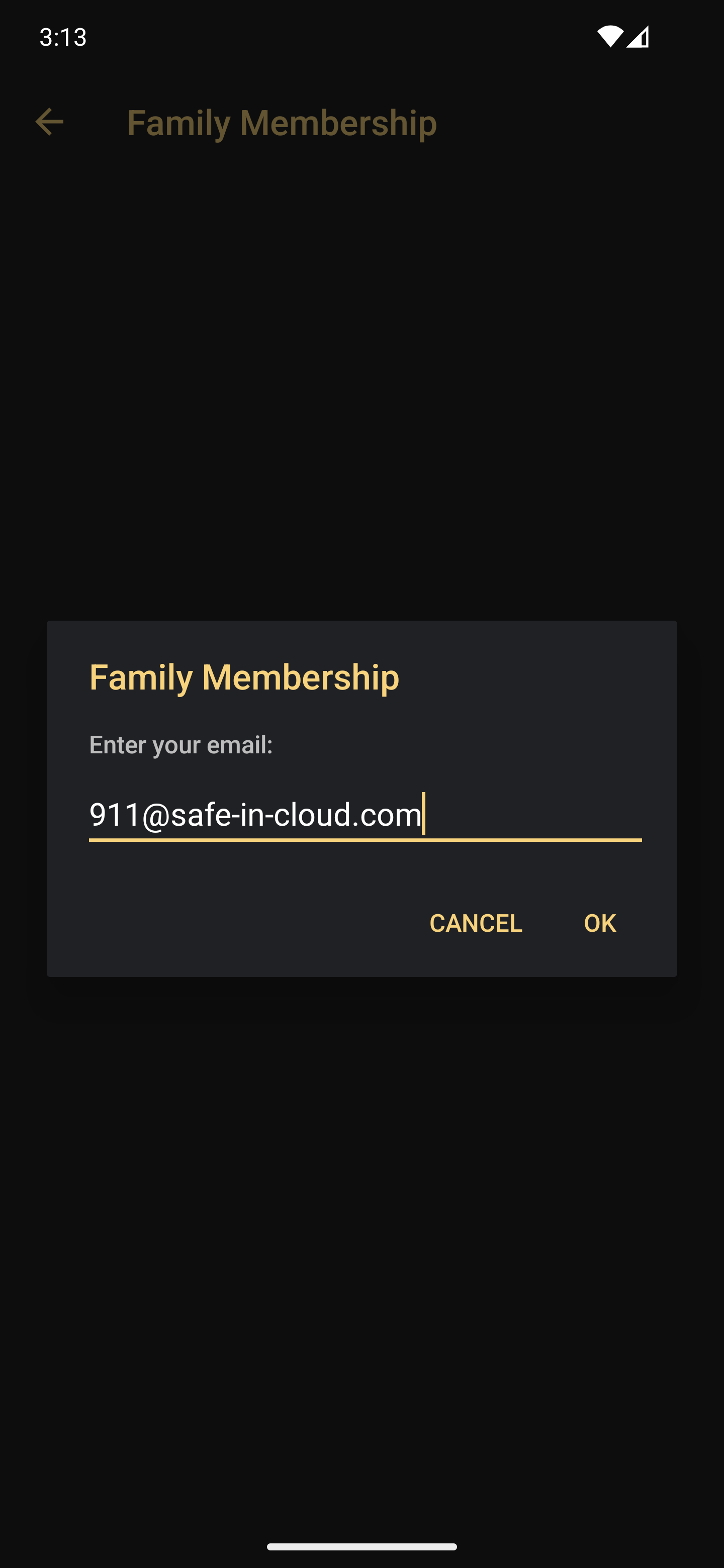This screenshot has height=1568, width=724.
Task: Click OK to confirm email
Action: (600, 923)
